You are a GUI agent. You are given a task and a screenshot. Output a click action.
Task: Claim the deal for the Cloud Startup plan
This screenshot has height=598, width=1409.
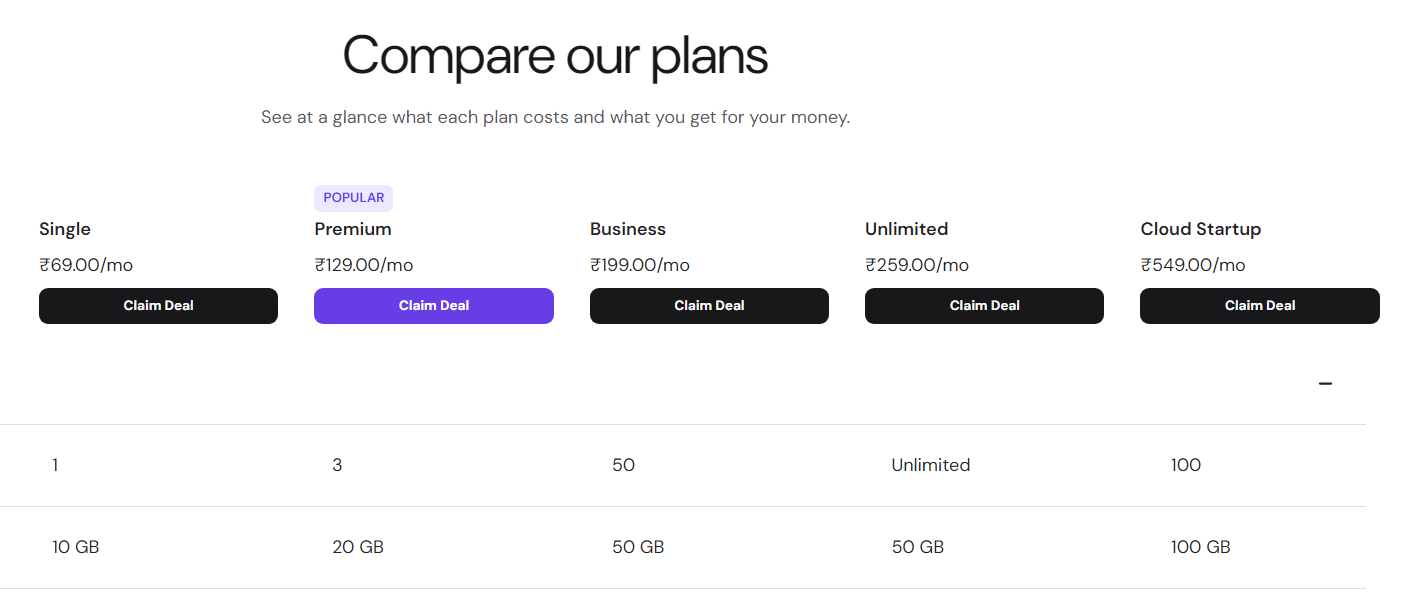1259,305
